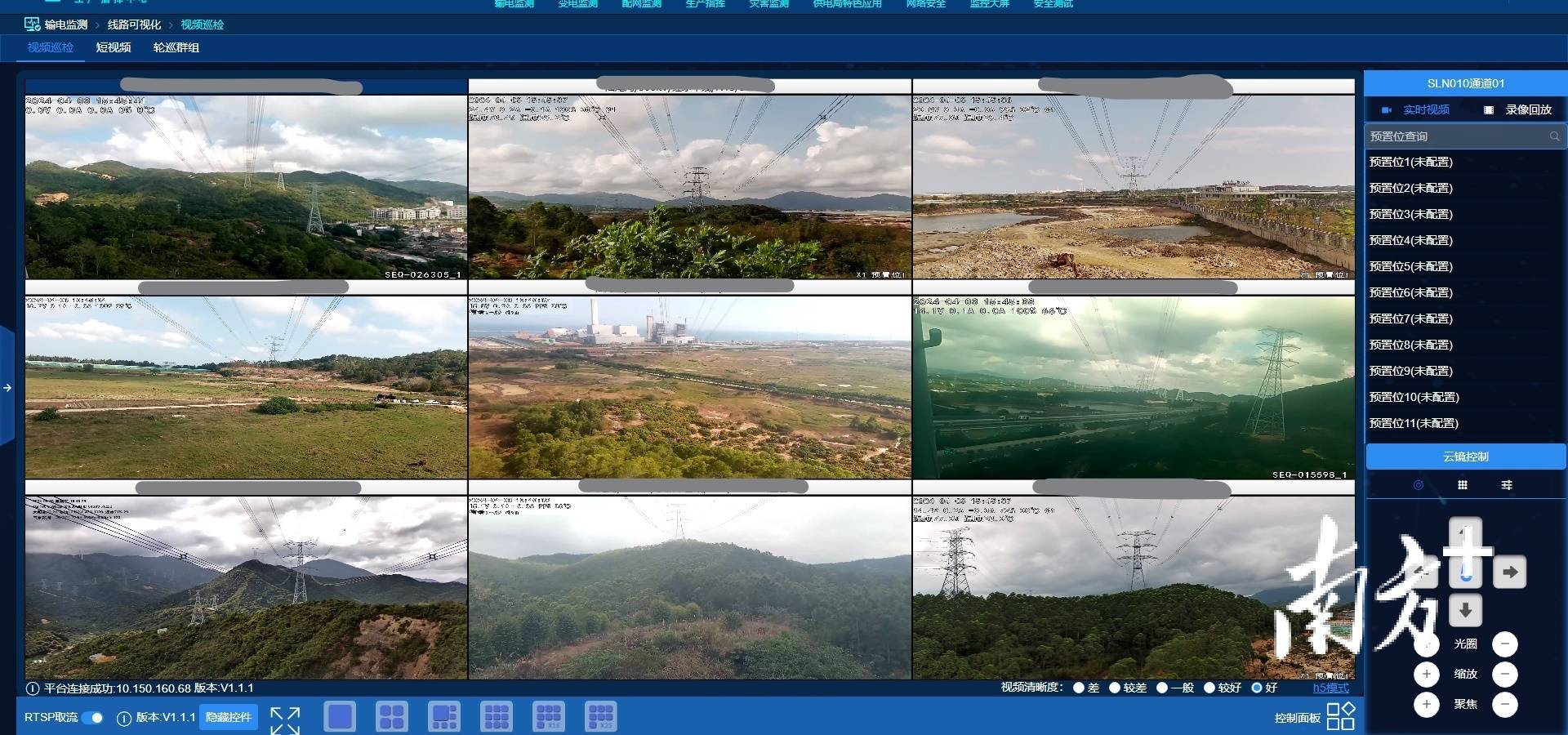
Task: Select video clarity 一般
Action: [x=1162, y=688]
